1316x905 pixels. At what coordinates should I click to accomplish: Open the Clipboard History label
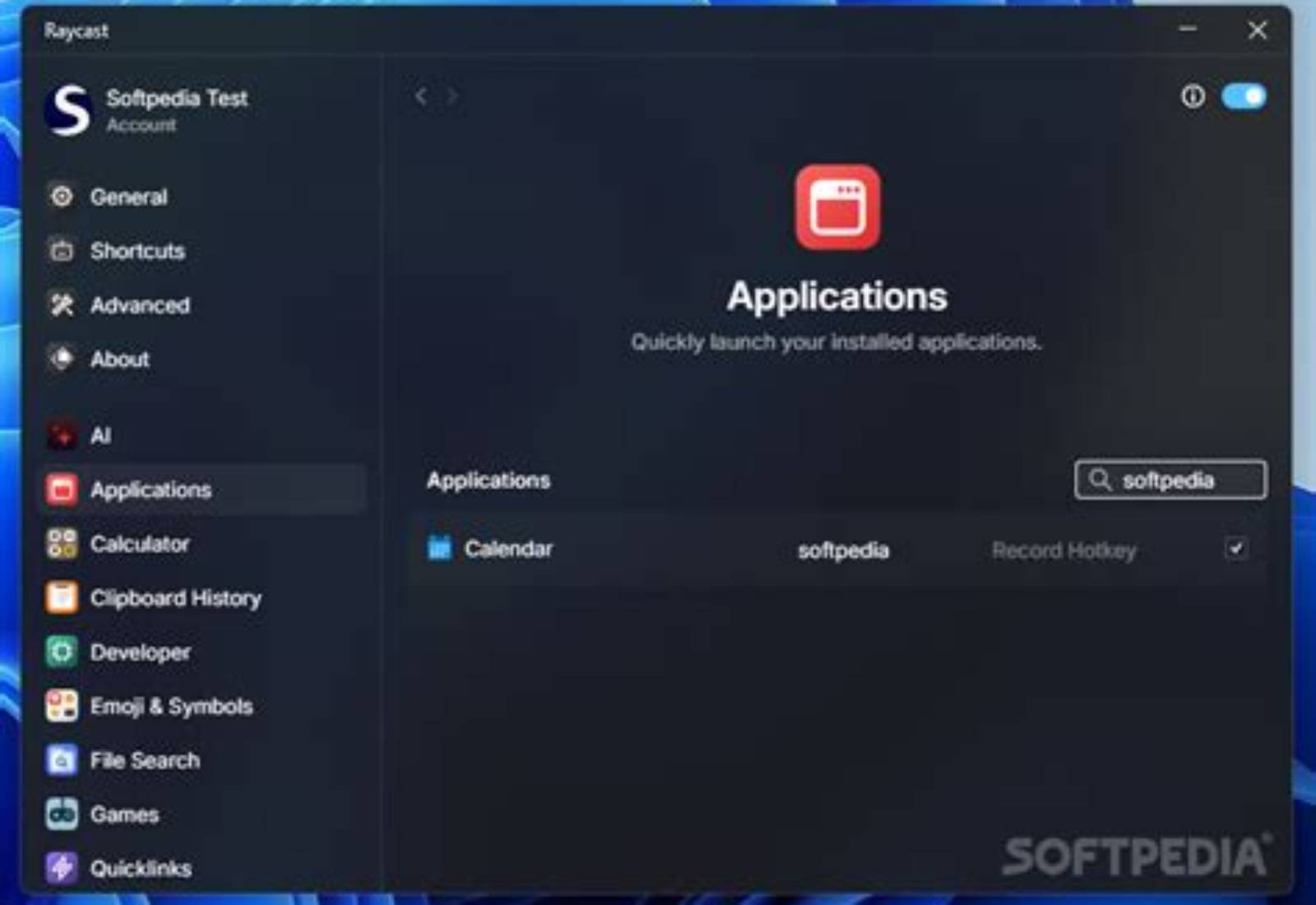coord(176,598)
